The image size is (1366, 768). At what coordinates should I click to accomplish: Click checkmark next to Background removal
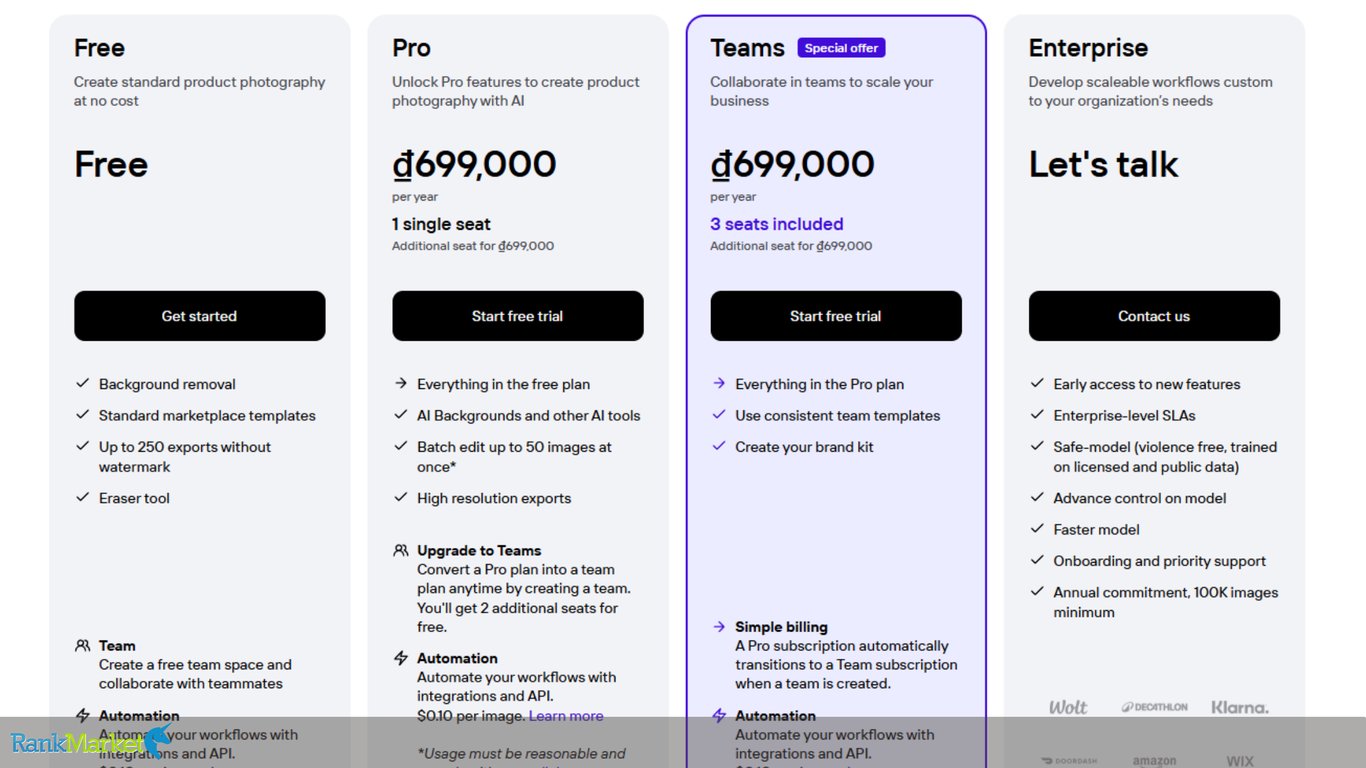[x=83, y=383]
